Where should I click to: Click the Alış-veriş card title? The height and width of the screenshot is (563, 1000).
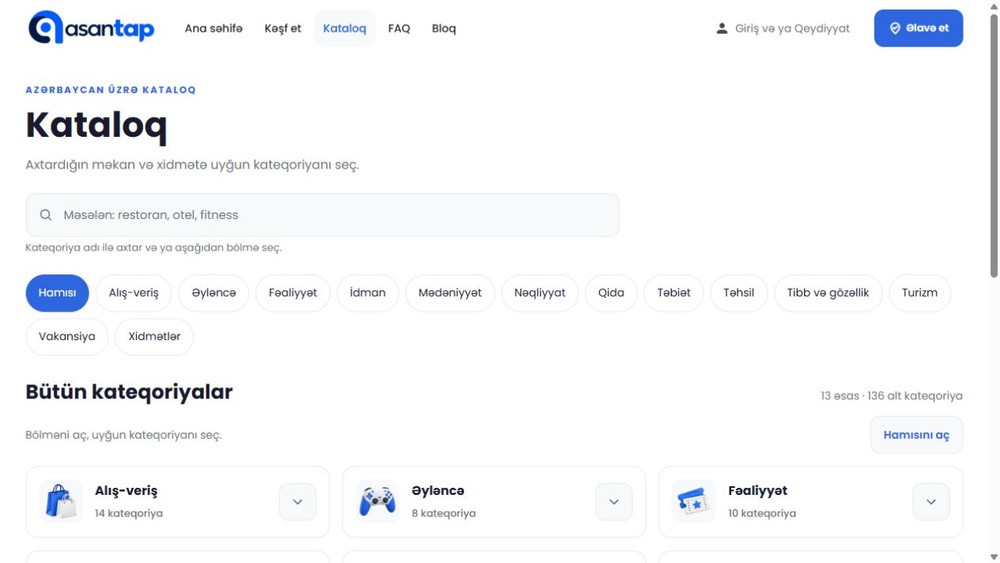[x=126, y=491]
